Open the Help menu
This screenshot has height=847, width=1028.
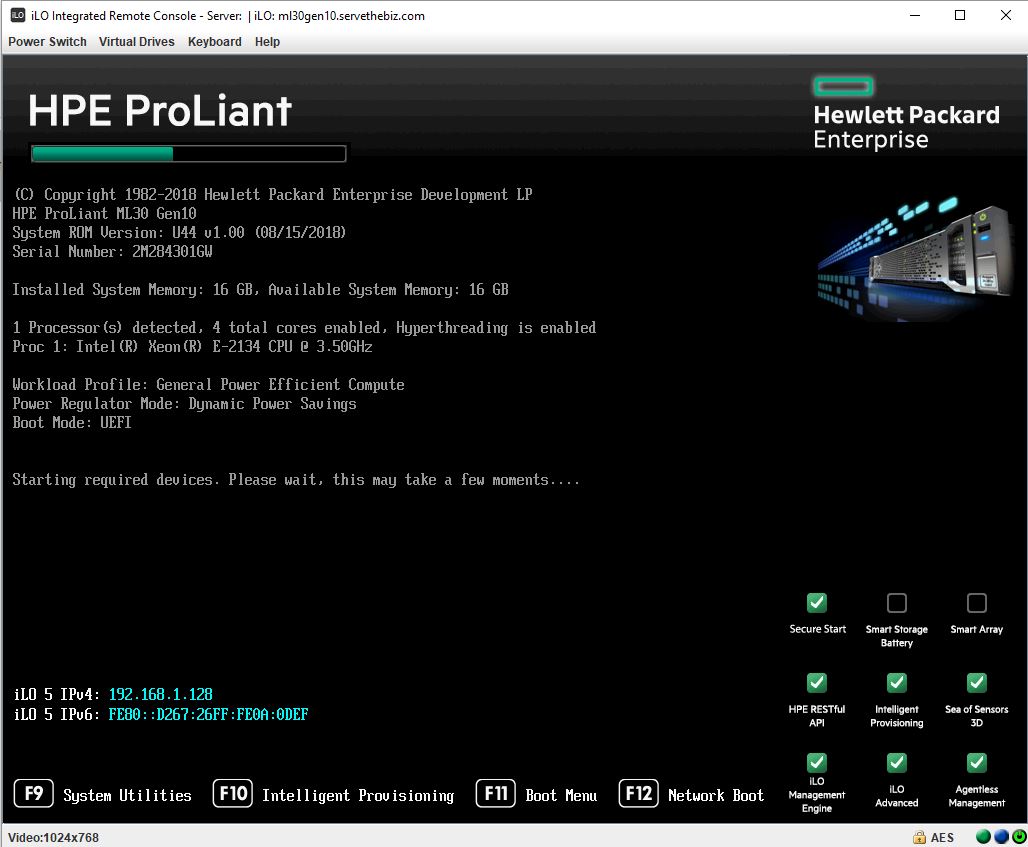pos(267,42)
